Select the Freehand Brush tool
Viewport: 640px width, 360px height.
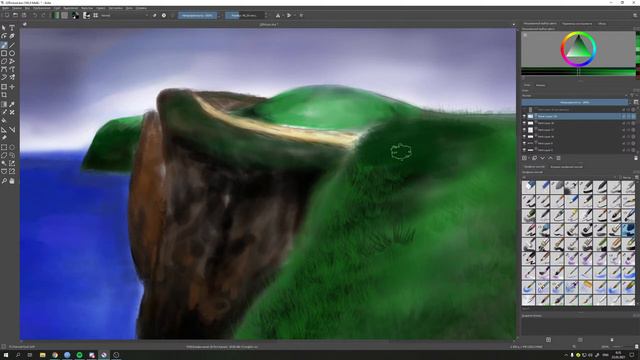pos(4,45)
